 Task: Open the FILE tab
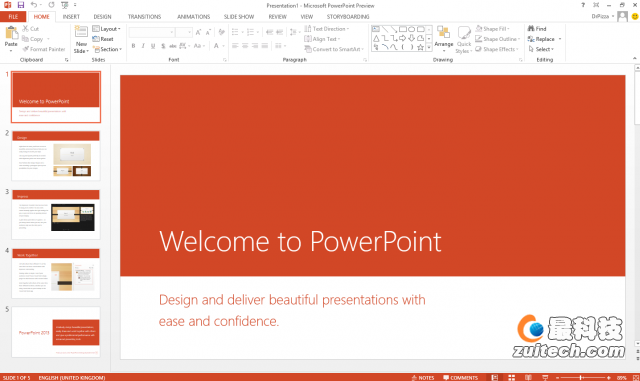13,16
